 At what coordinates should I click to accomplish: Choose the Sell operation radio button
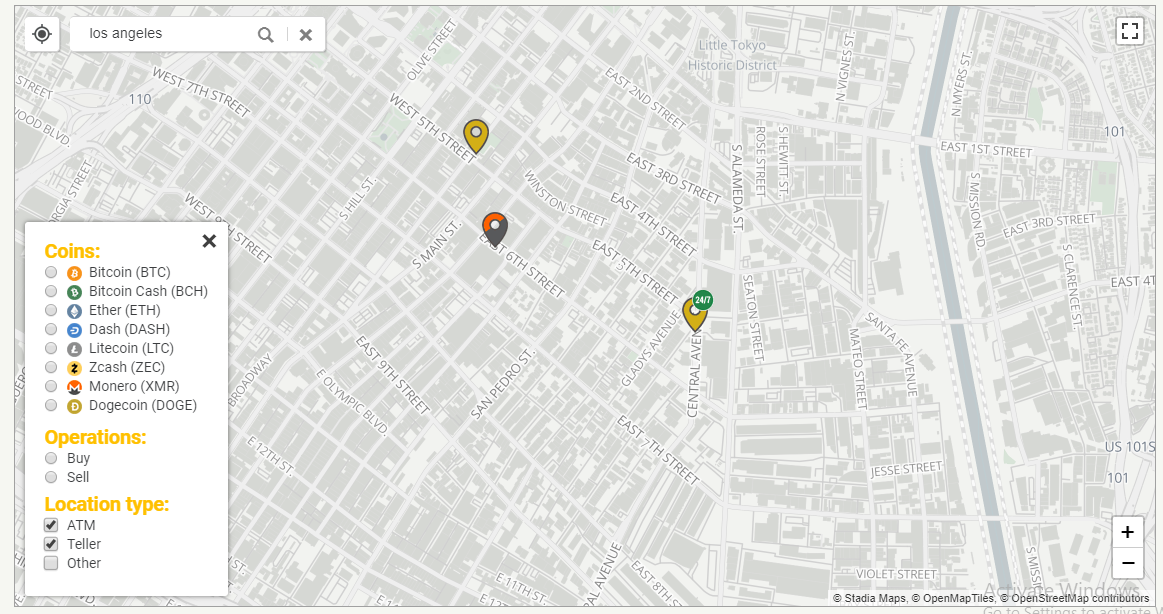click(x=51, y=477)
